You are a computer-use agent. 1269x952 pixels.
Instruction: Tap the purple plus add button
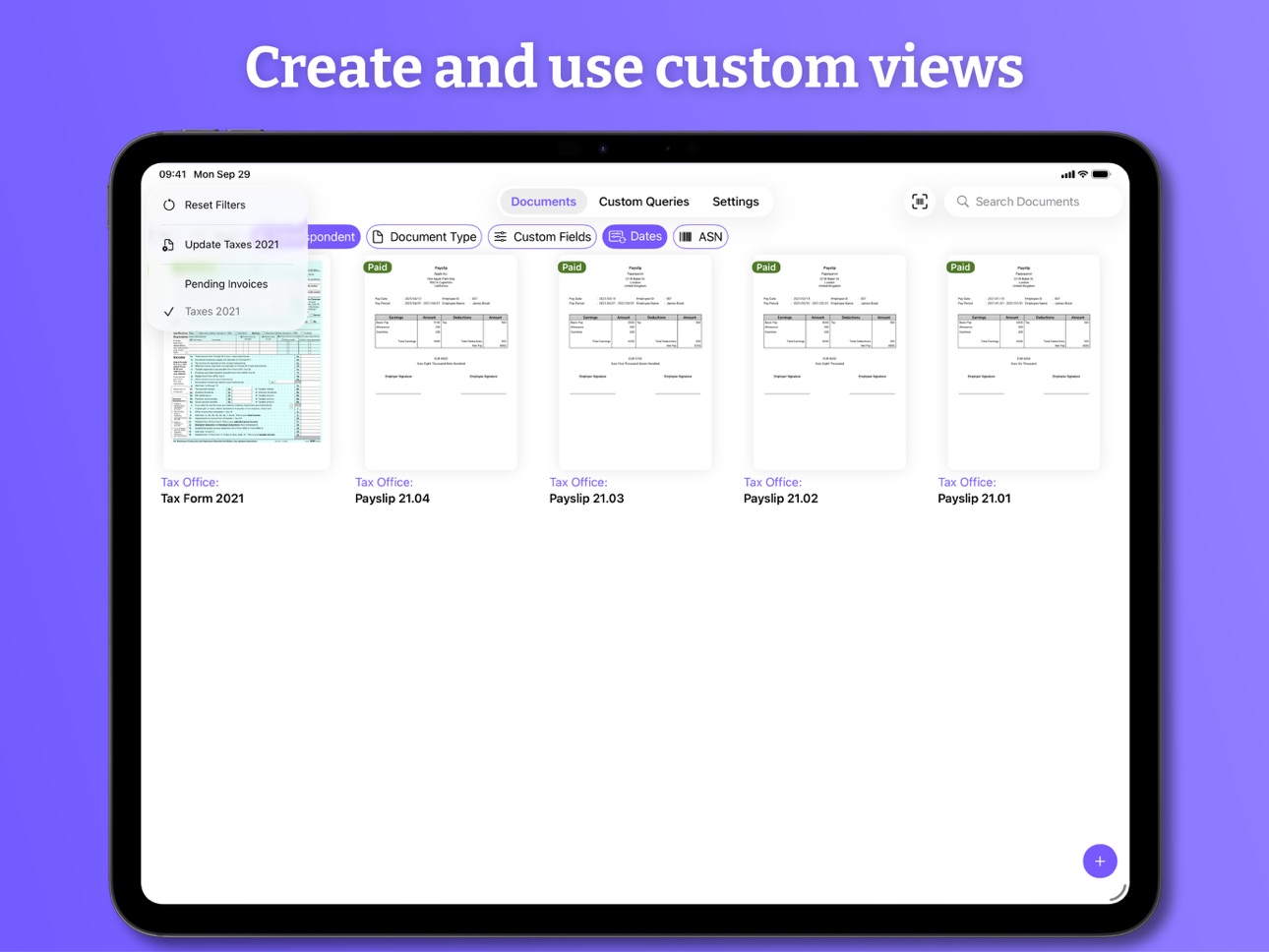(1100, 862)
